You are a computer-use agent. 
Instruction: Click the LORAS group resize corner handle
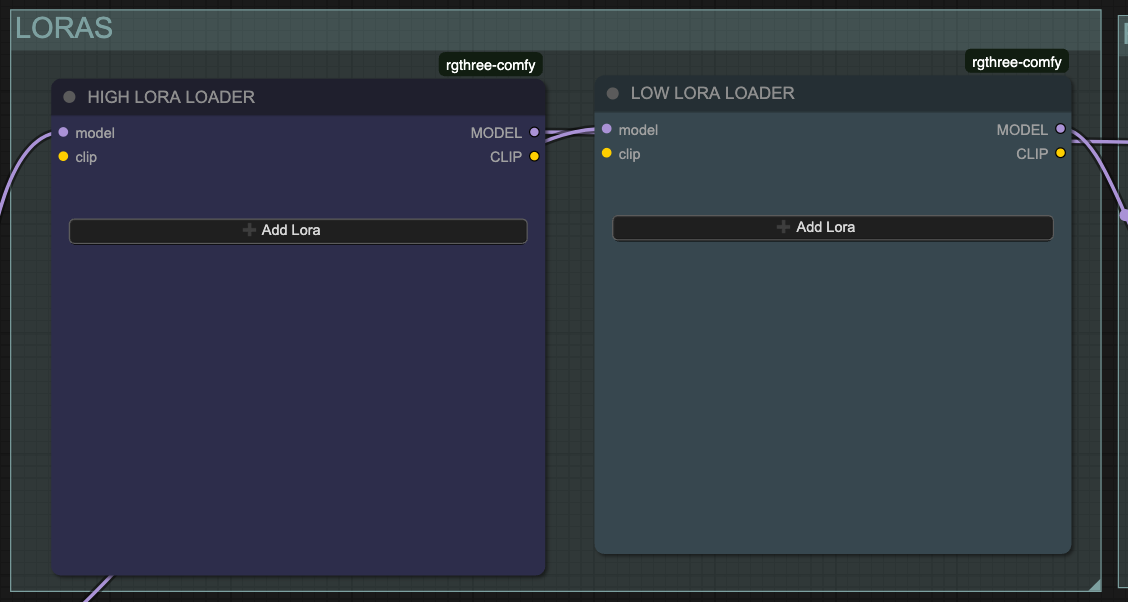pos(1094,585)
